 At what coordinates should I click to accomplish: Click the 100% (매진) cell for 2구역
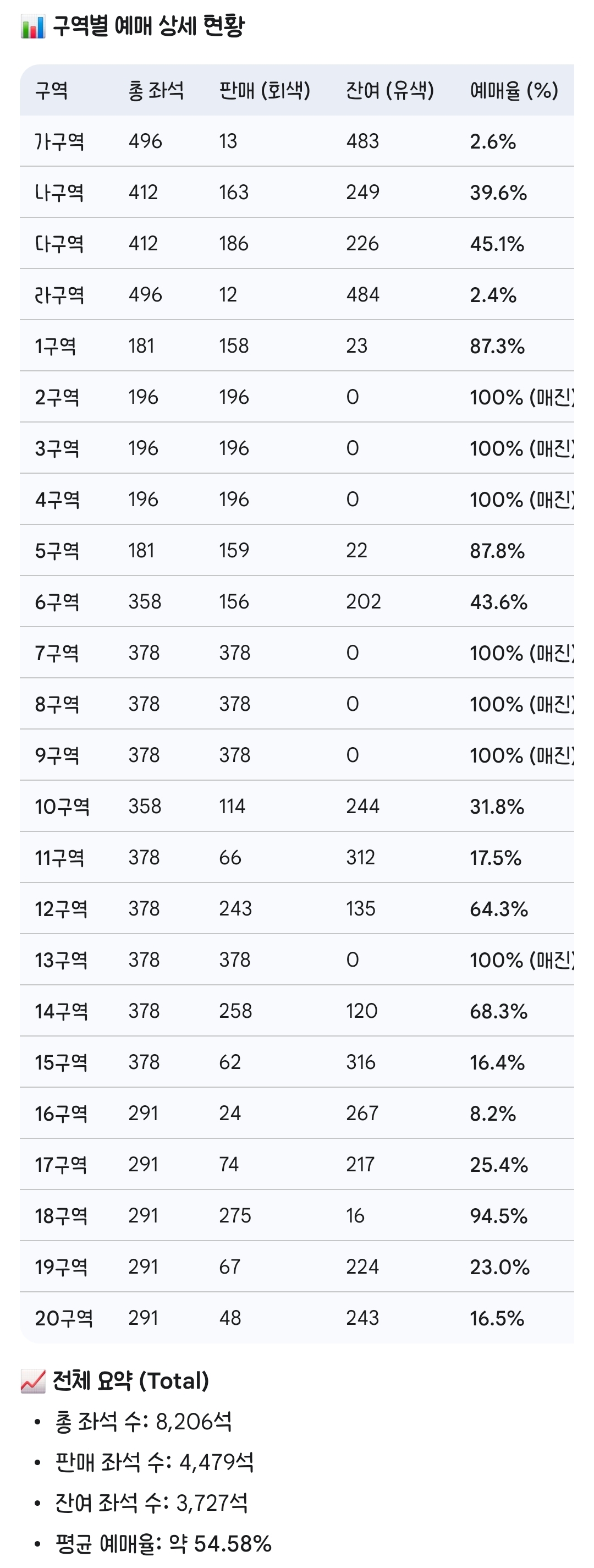(x=521, y=397)
